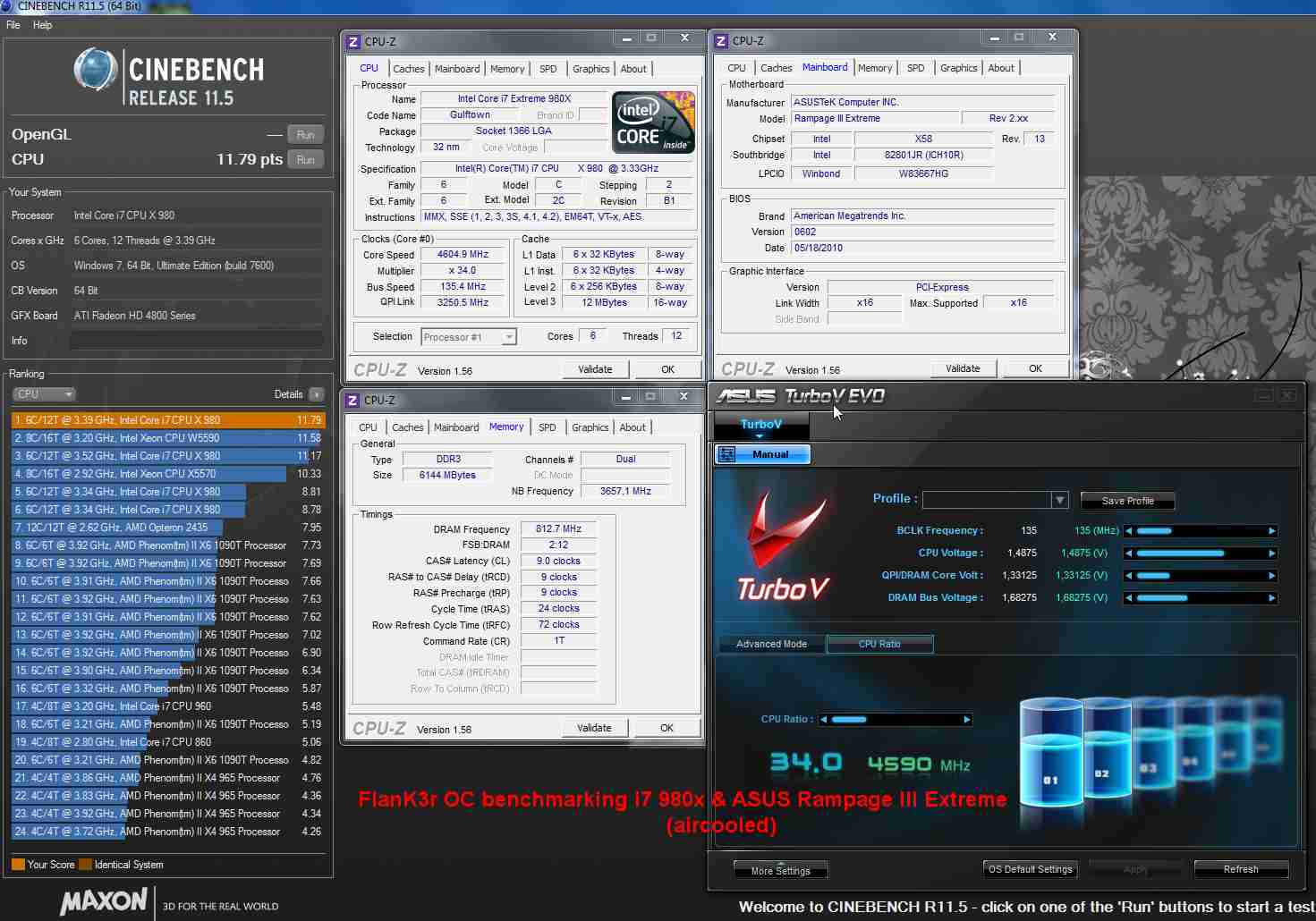Click Save Profile in TurboV
The height and width of the screenshot is (921, 1316).
pyautogui.click(x=1127, y=501)
